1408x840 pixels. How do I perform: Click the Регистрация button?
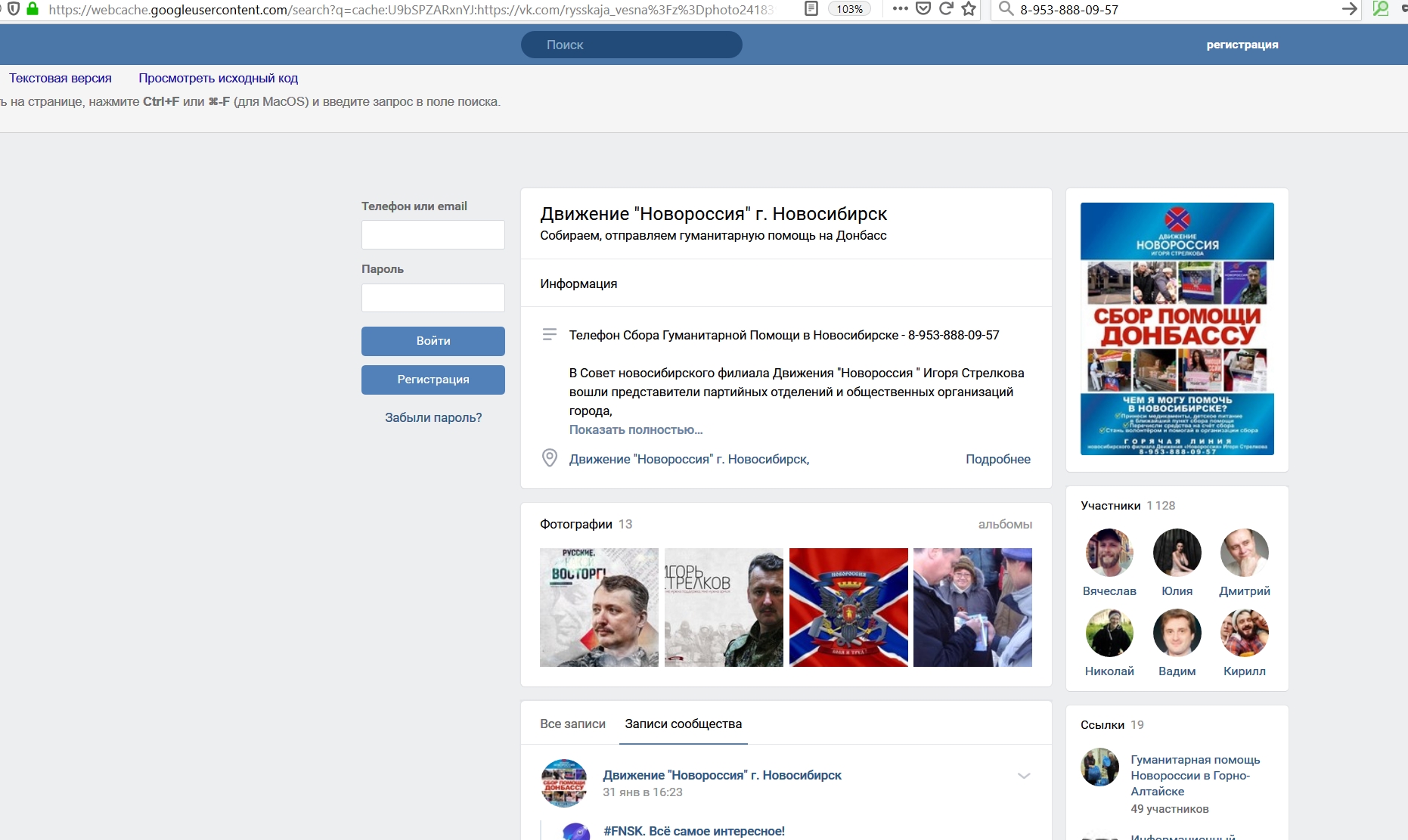coord(433,380)
